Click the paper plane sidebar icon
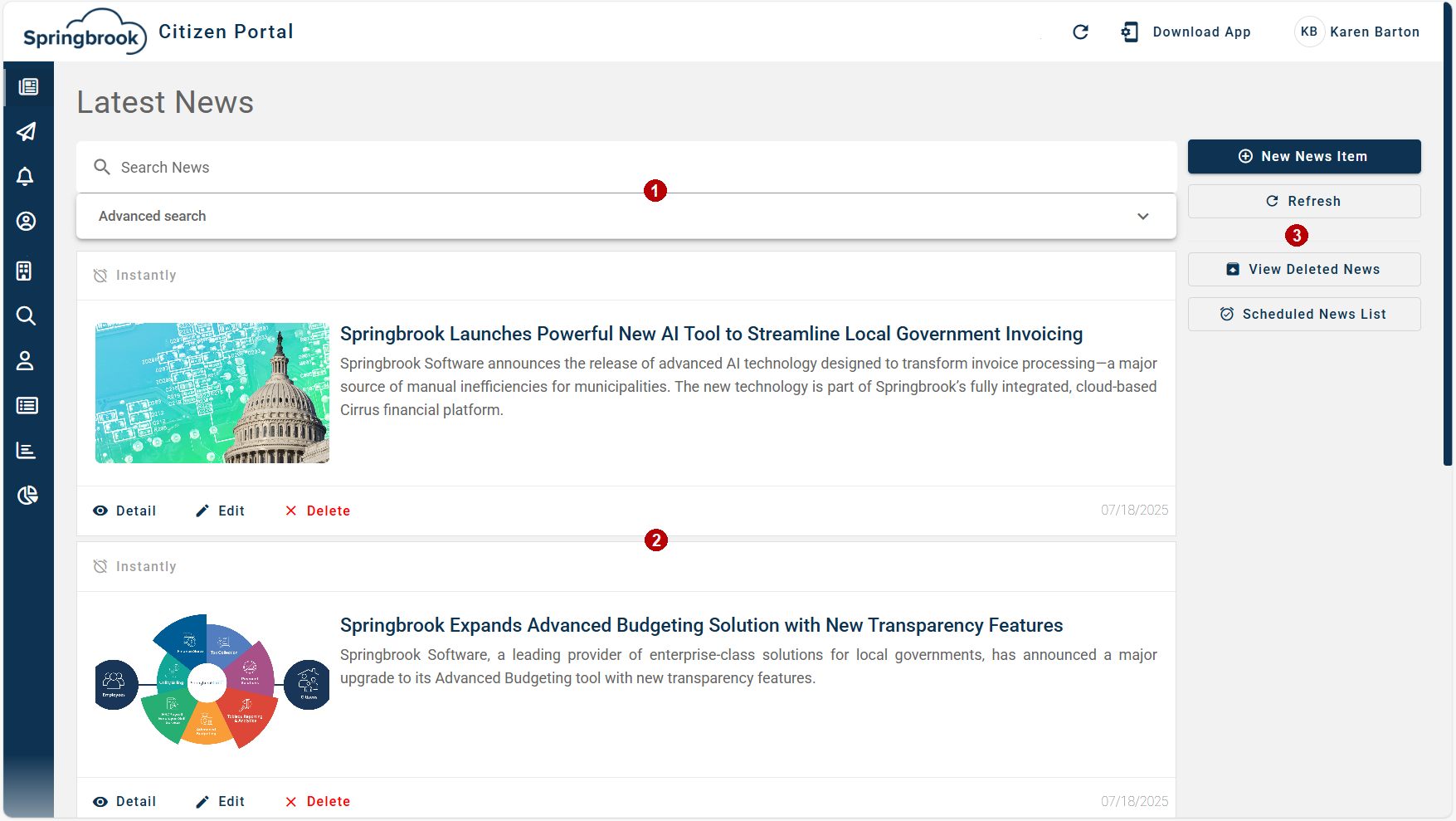The width and height of the screenshot is (1456, 821). [27, 131]
